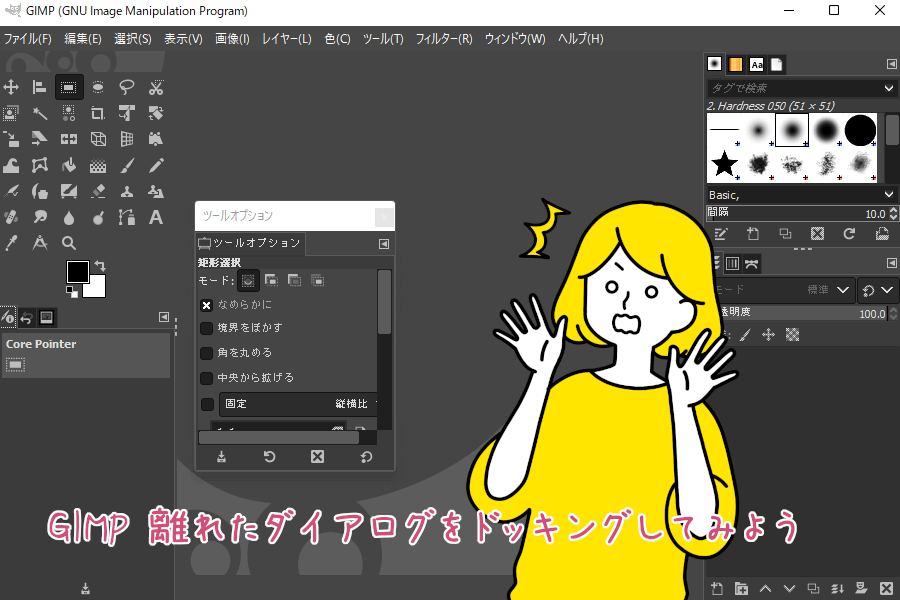Choose subtract from selection mode button
This screenshot has height=600, width=900.
[x=294, y=280]
